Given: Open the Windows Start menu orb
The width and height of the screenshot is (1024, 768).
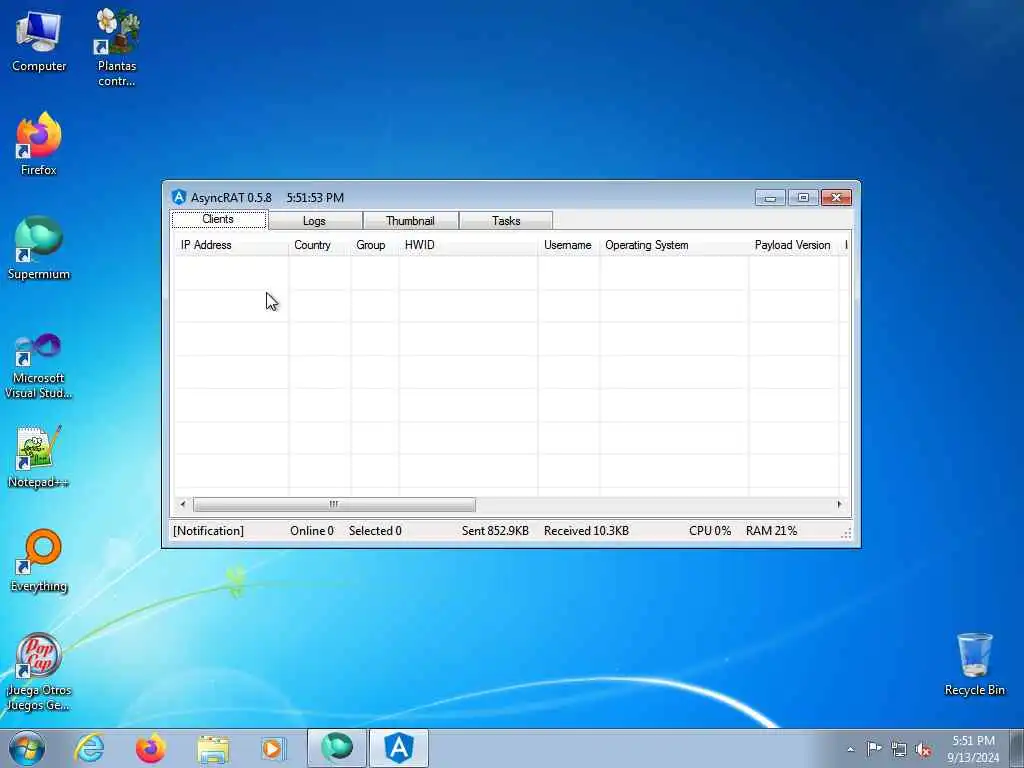Looking at the screenshot, I should (27, 748).
